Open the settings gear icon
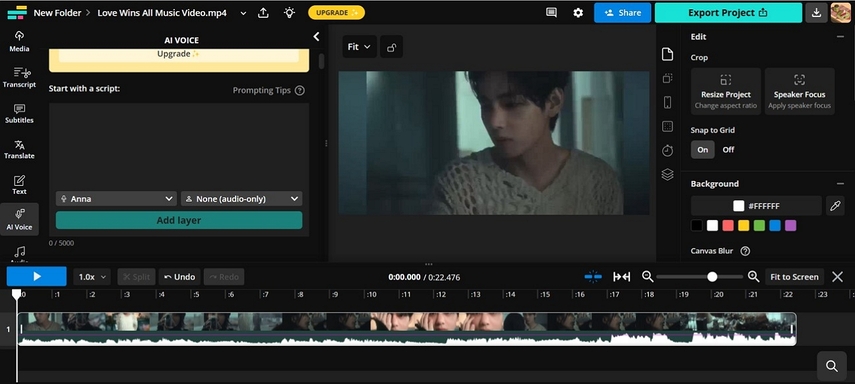 (578, 13)
